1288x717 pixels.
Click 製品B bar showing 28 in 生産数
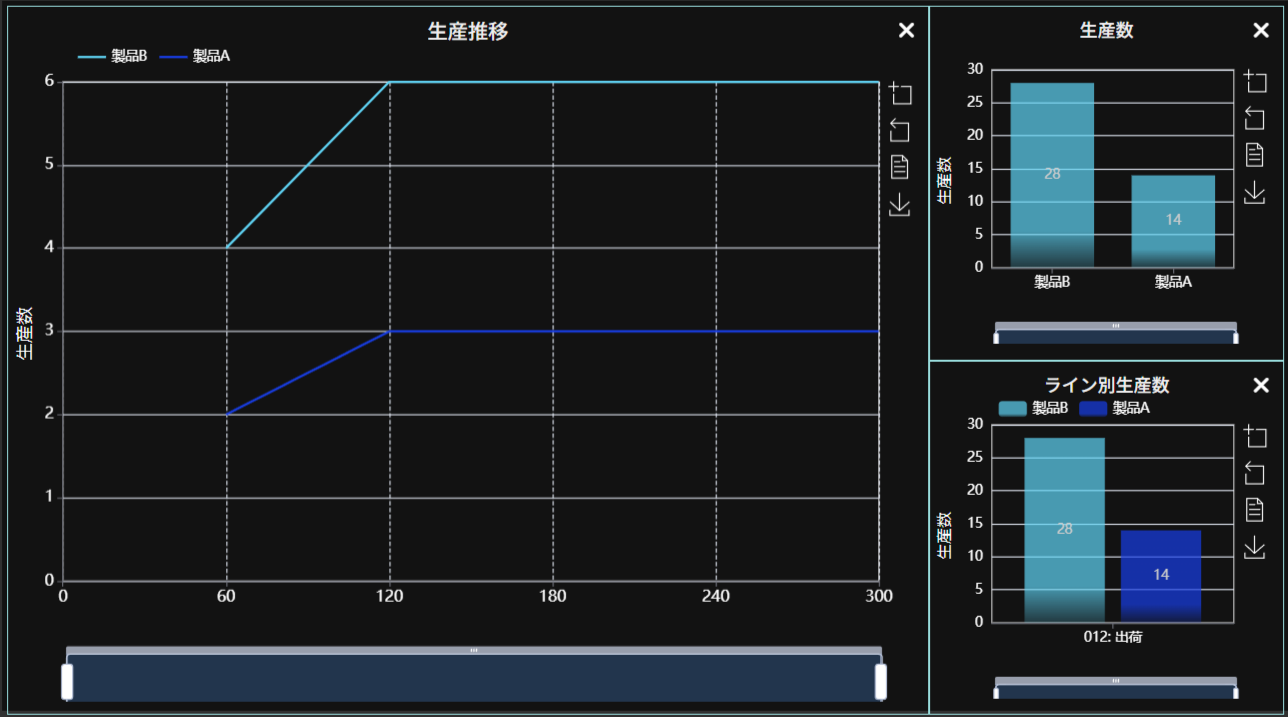[1052, 175]
